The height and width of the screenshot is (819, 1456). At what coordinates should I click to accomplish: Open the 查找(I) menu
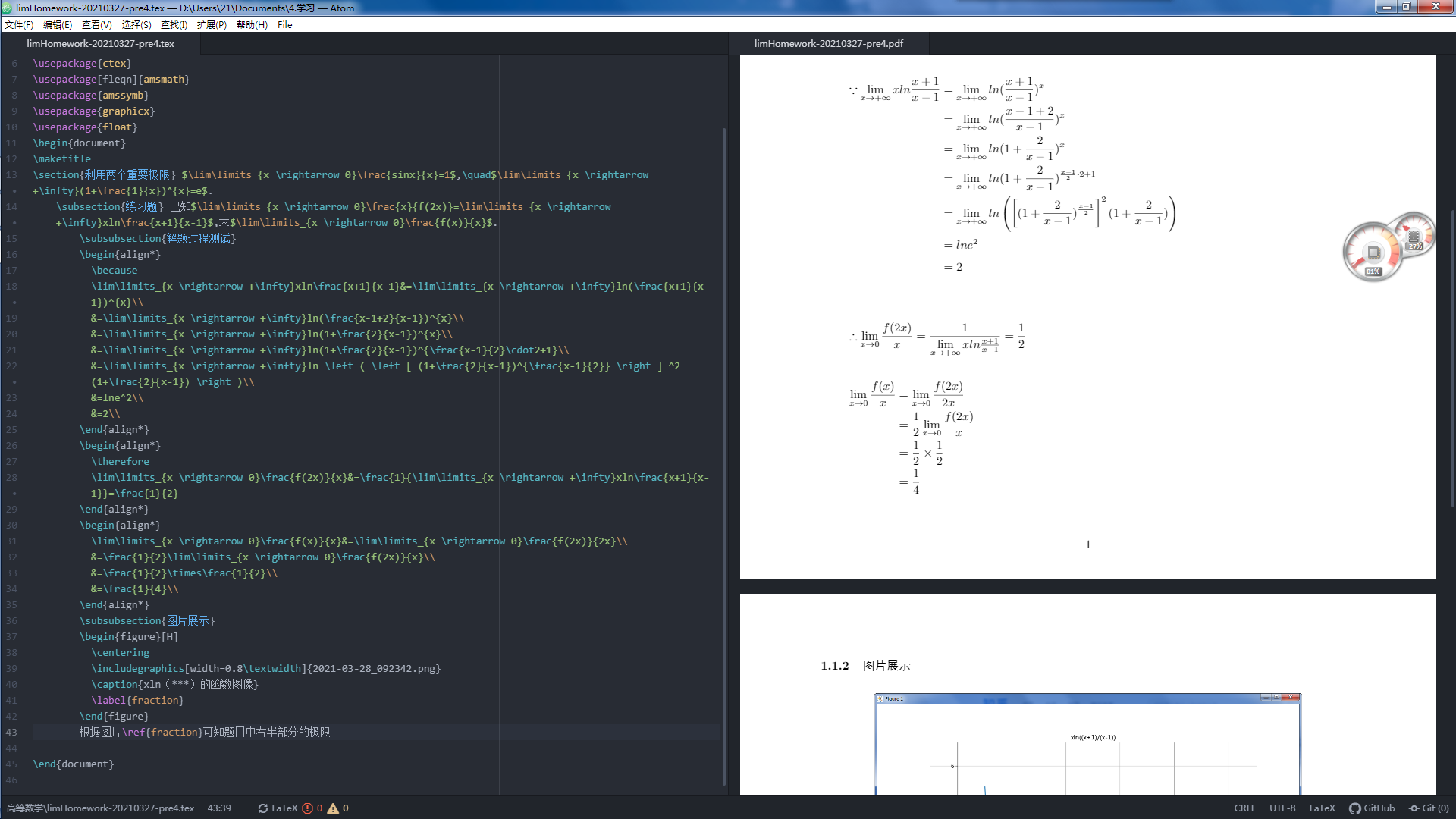coord(174,25)
